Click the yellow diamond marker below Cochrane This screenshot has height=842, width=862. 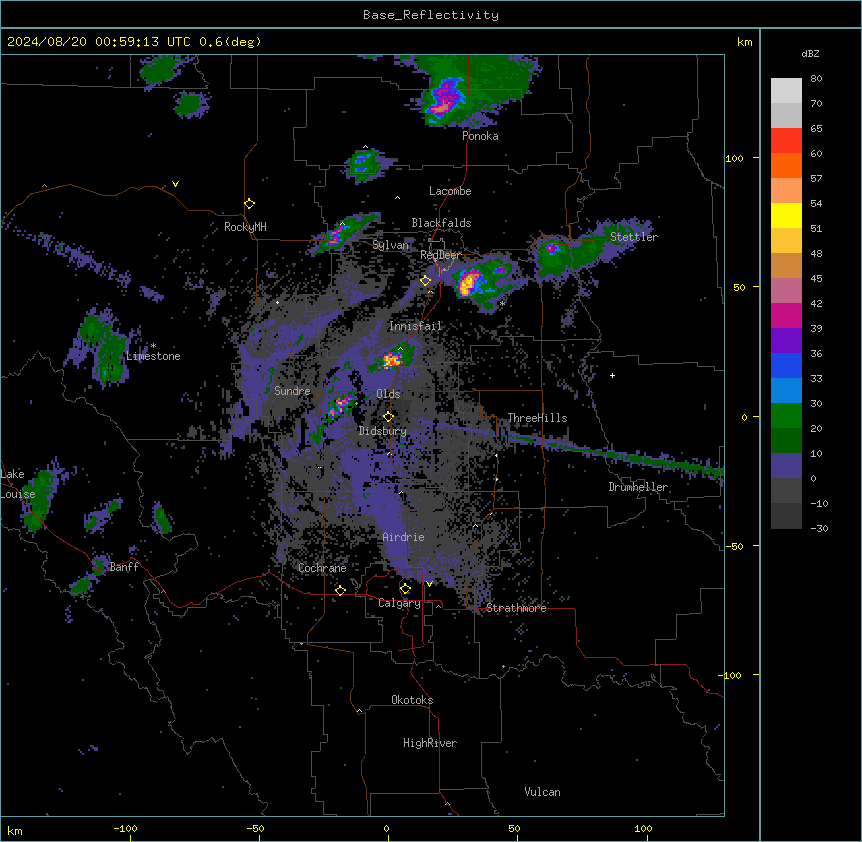[340, 591]
